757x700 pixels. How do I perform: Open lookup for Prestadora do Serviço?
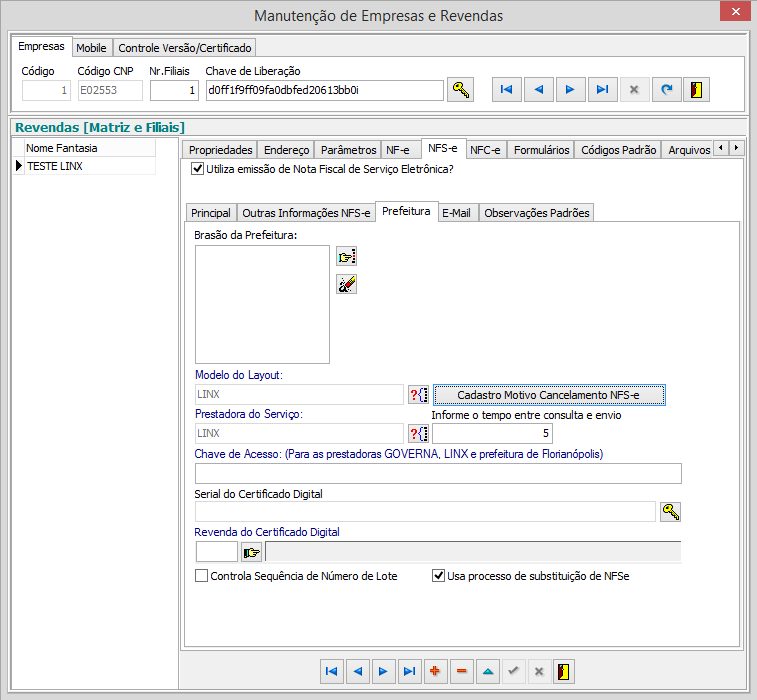[418, 433]
